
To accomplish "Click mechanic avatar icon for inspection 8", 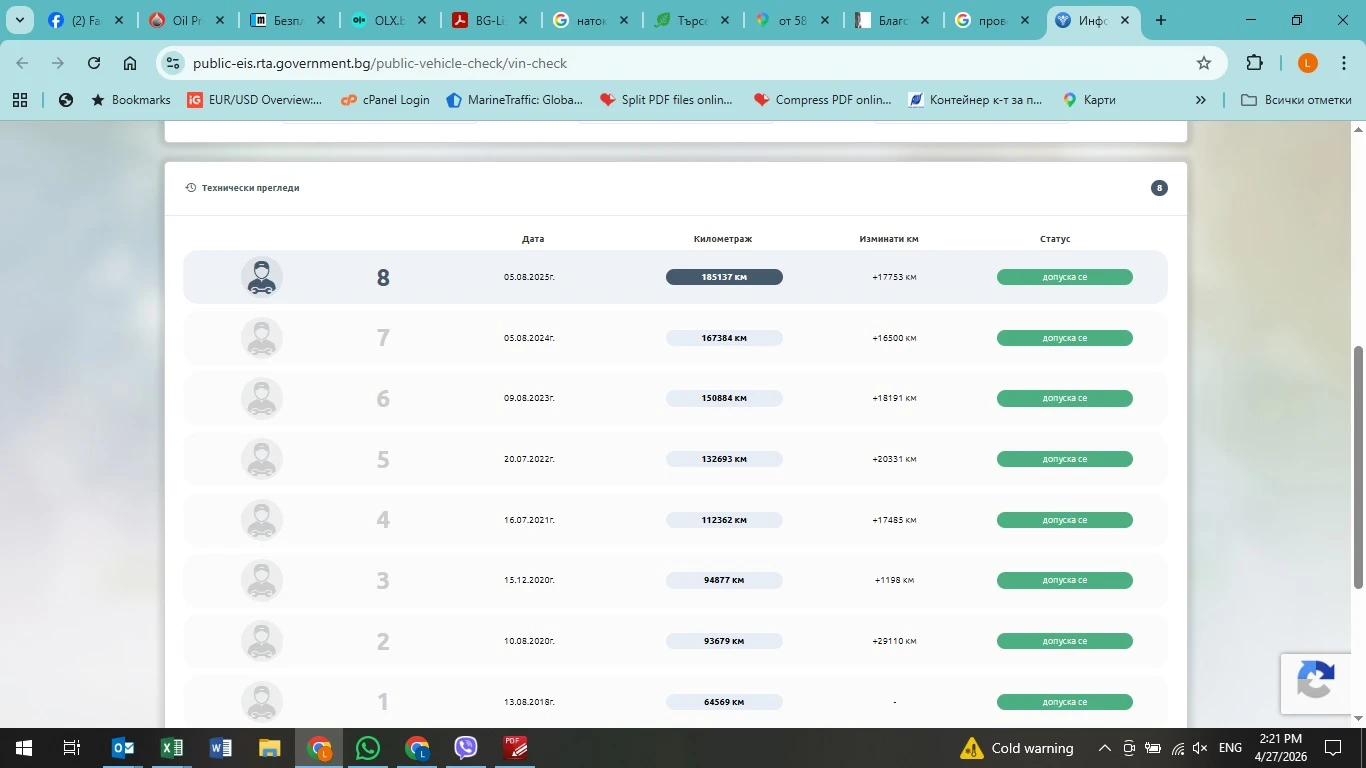I will [262, 277].
